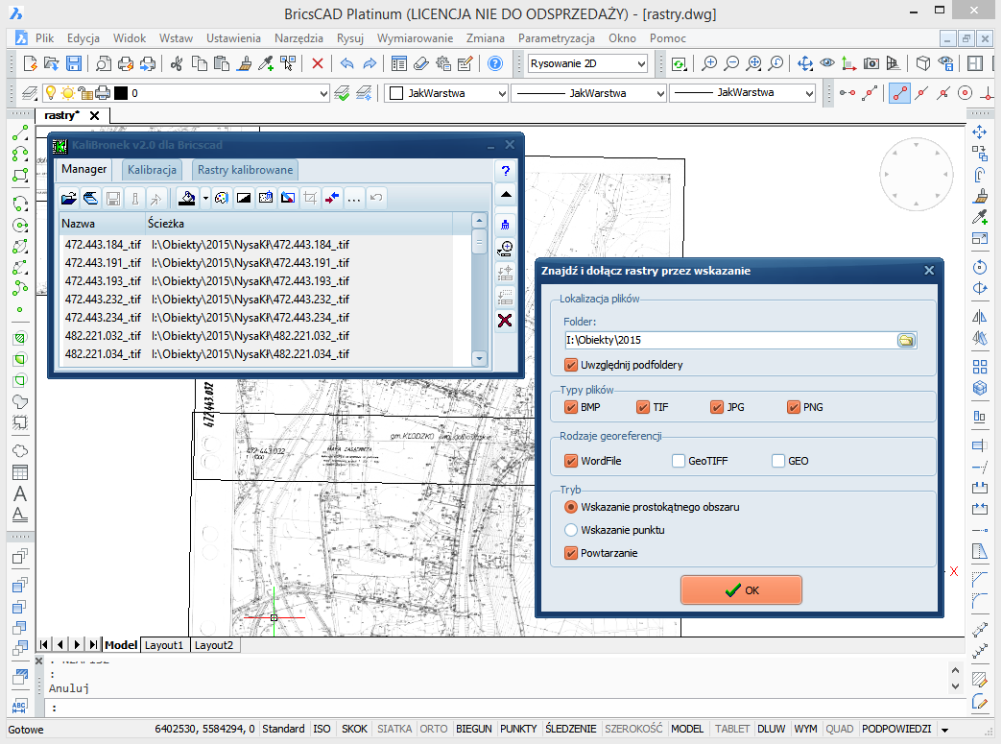Uncheck the WordFile georeference checkbox

coord(571,461)
